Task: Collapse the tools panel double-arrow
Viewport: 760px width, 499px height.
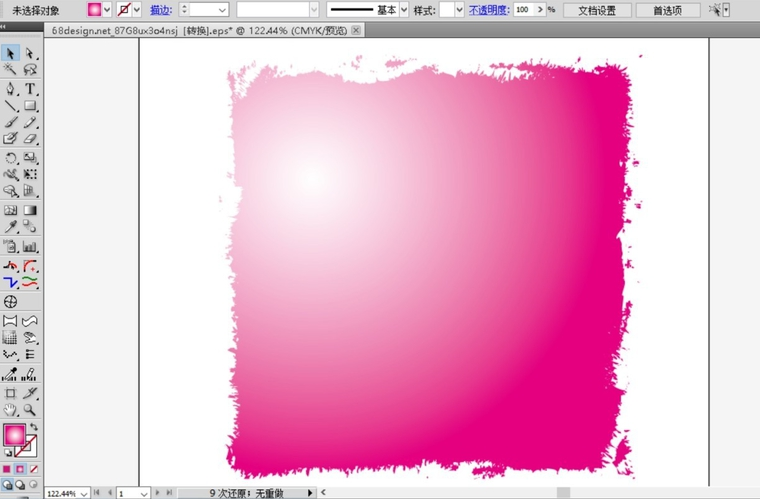Action: coord(3,27)
